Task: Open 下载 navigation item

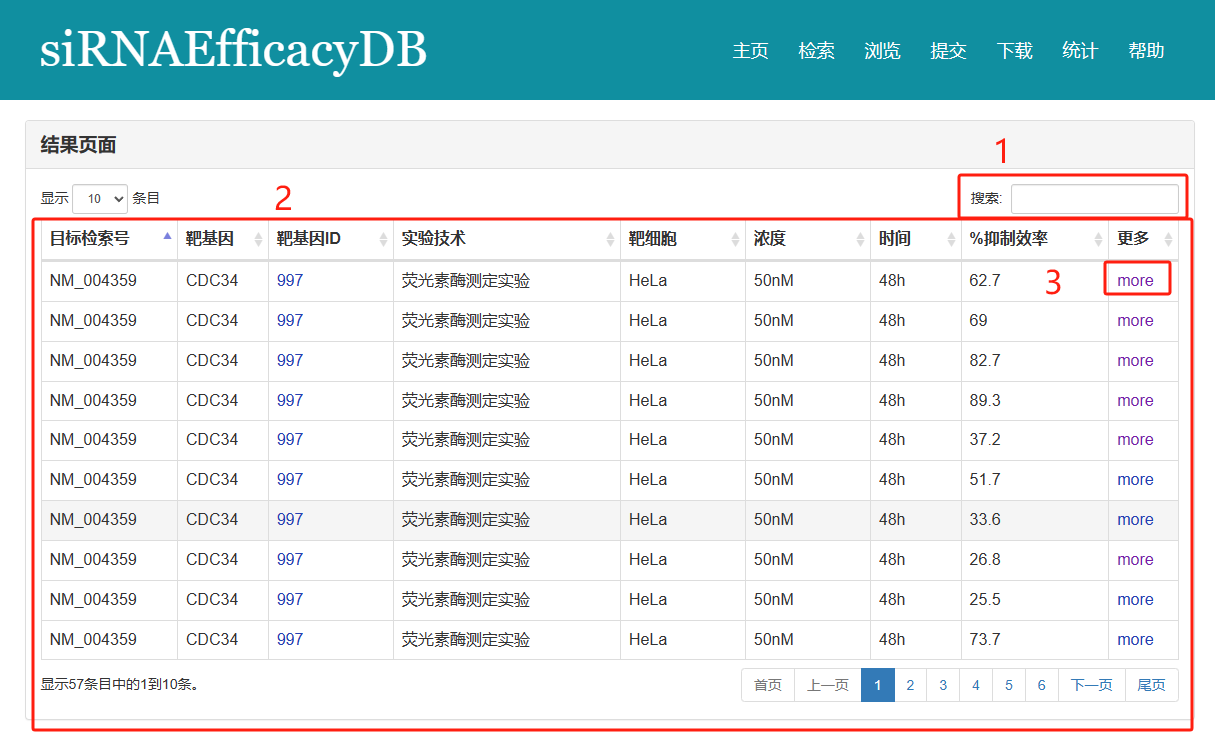Action: pos(1014,51)
